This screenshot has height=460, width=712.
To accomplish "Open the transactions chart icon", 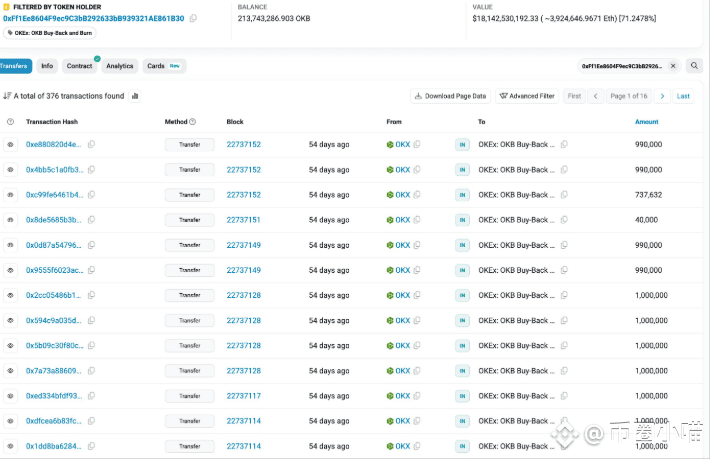I will (x=135, y=96).
